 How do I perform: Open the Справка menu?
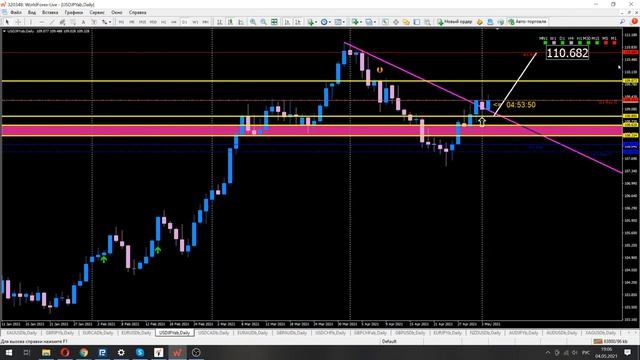point(138,12)
